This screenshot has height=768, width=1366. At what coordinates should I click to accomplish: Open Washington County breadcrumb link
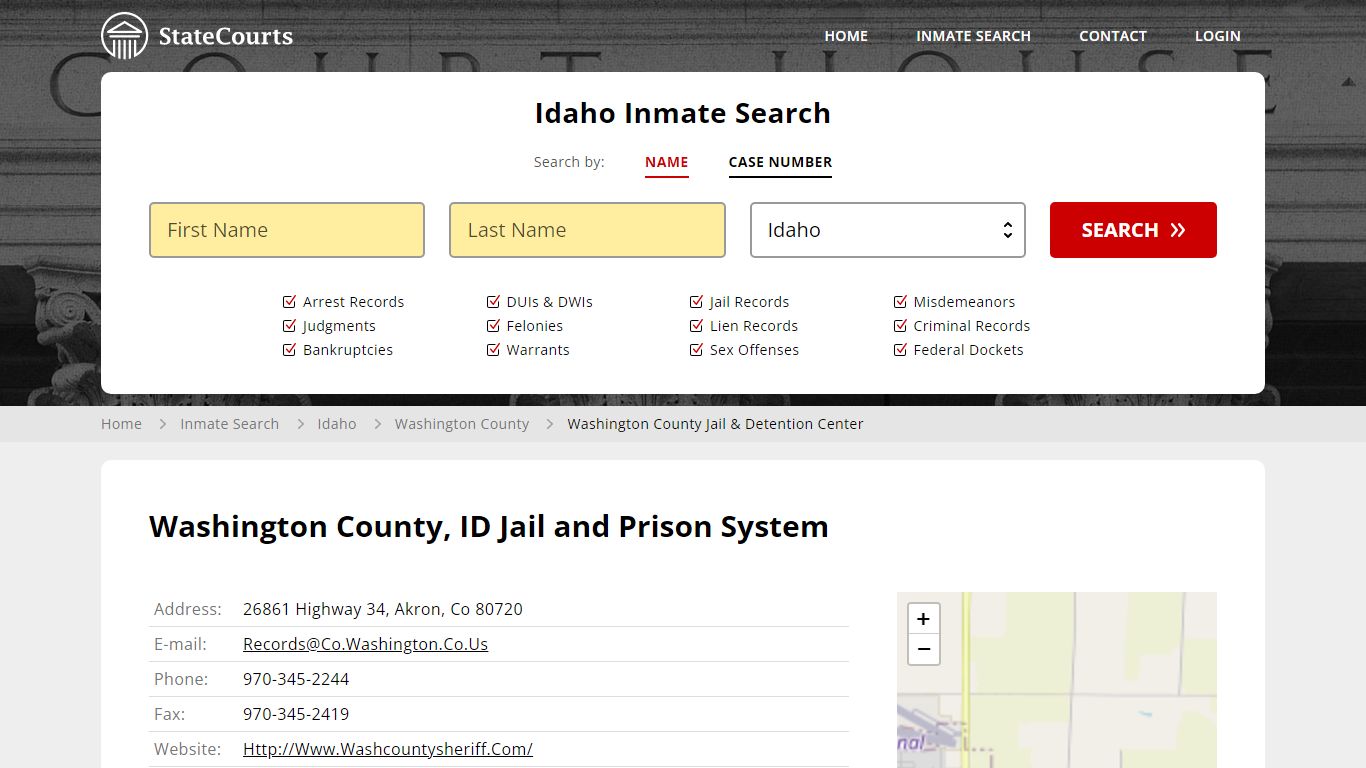pyautogui.click(x=462, y=424)
